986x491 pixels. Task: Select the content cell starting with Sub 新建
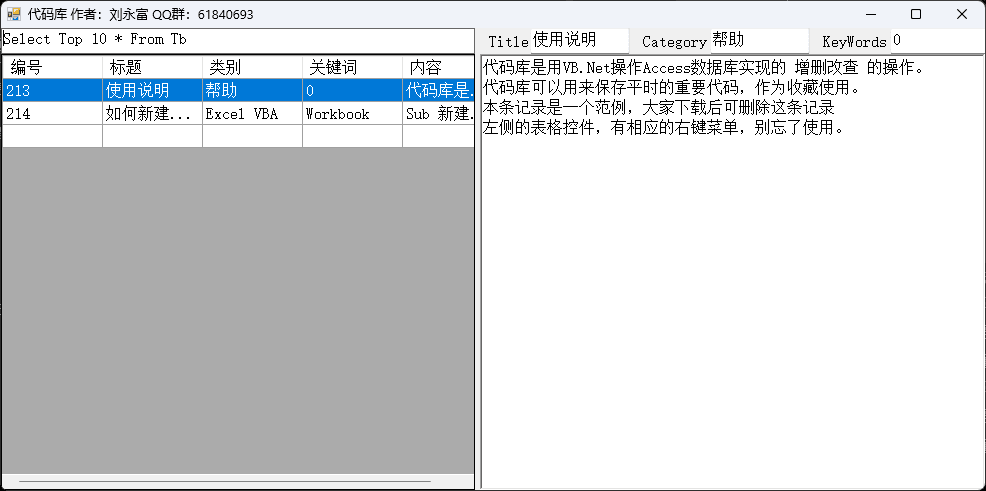[438, 113]
